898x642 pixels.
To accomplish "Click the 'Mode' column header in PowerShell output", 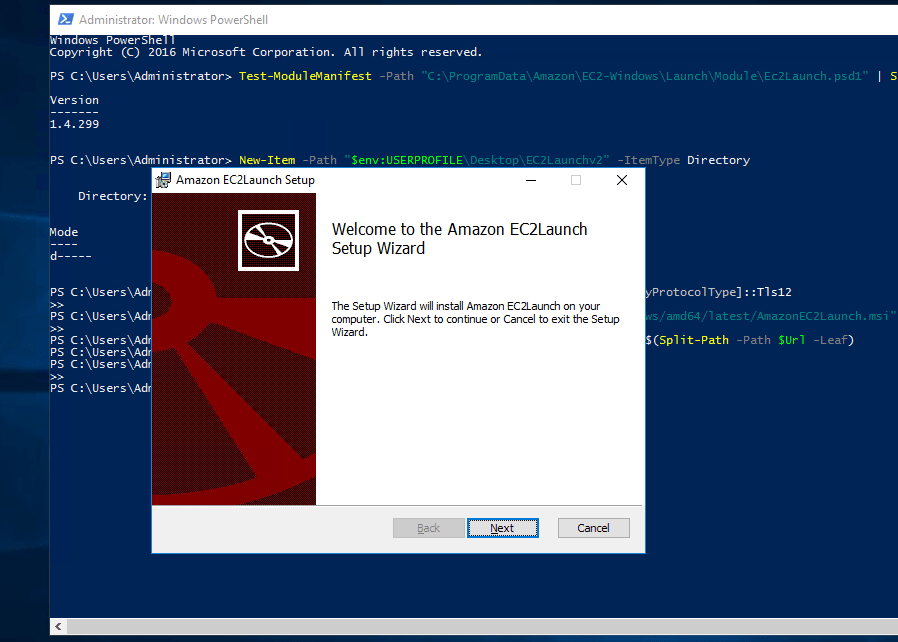I will (x=64, y=232).
